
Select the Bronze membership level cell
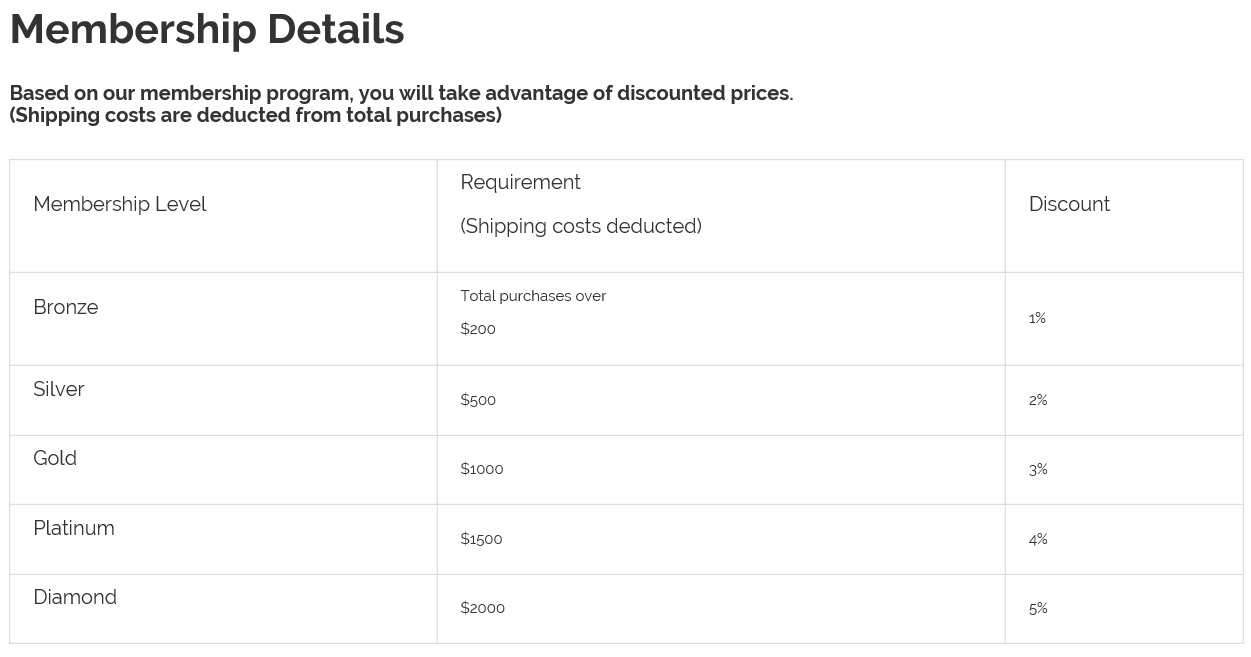pyautogui.click(x=66, y=307)
